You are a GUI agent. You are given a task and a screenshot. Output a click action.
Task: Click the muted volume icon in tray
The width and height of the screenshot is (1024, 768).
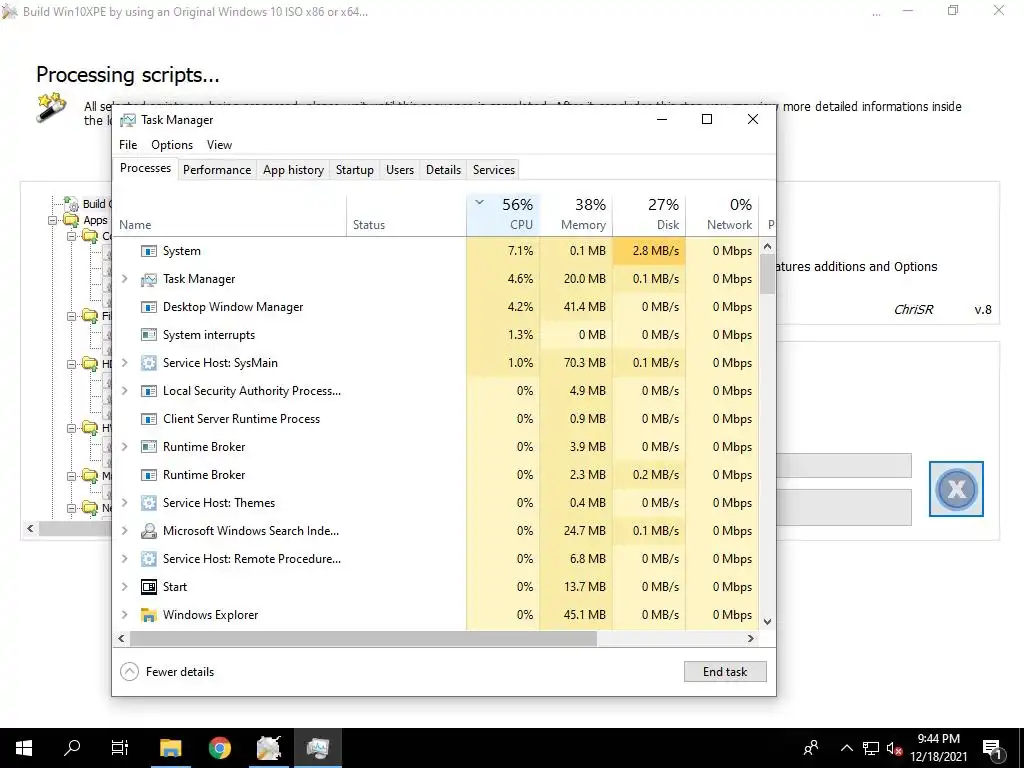(895, 748)
